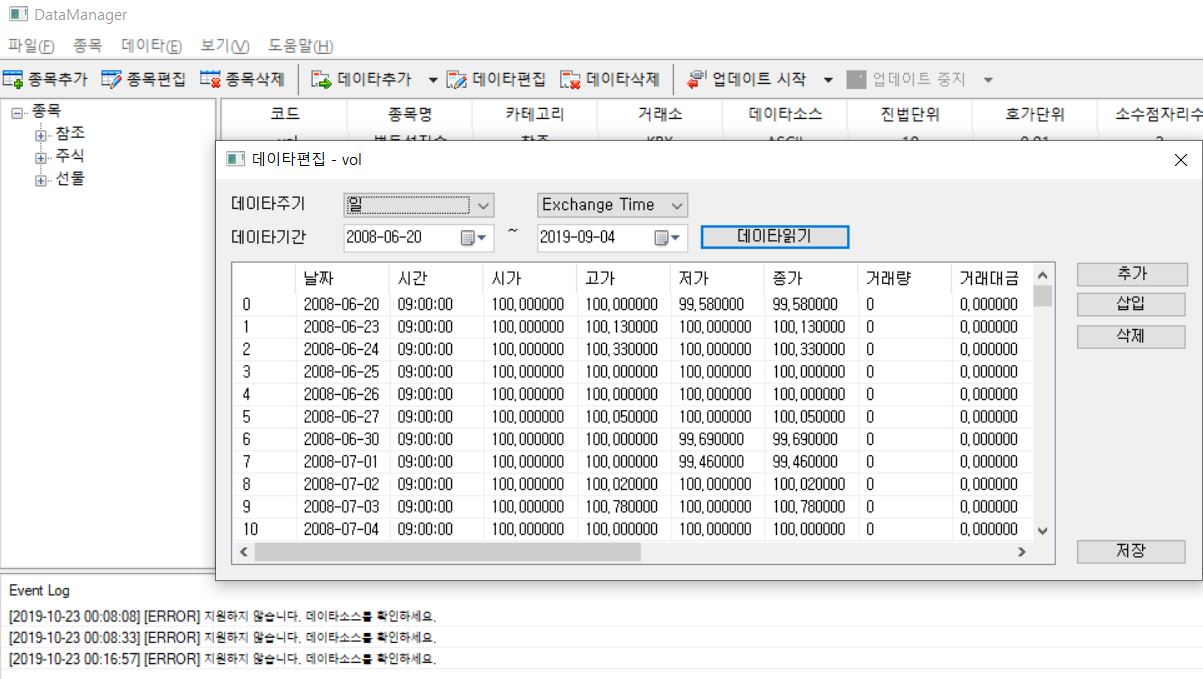The image size is (1203, 679).
Task: Select the 2008-06-25 row in the table
Action: click(341, 371)
